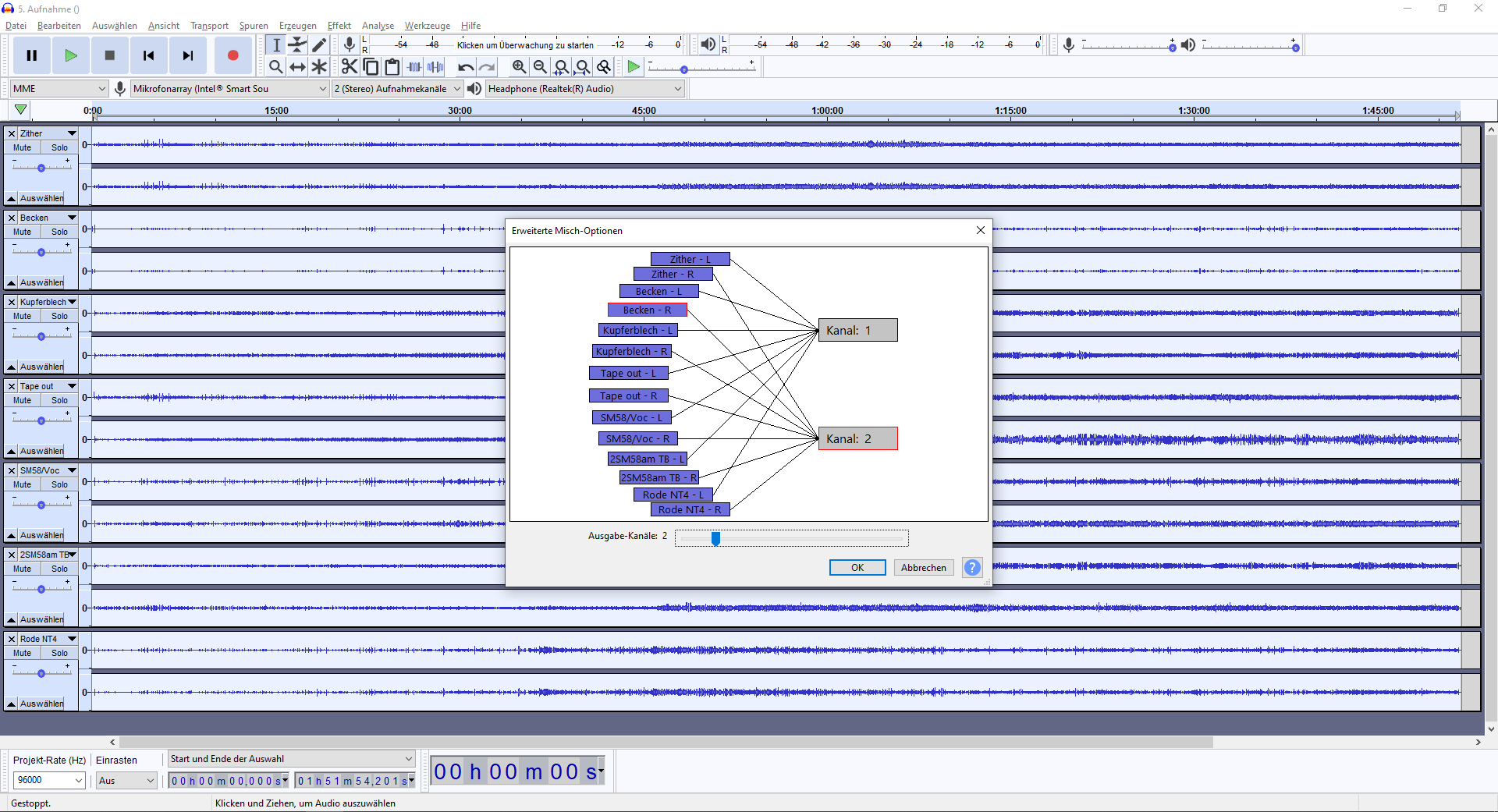This screenshot has width=1498, height=812.
Task: Click the recording meter microphone icon
Action: 350,44
